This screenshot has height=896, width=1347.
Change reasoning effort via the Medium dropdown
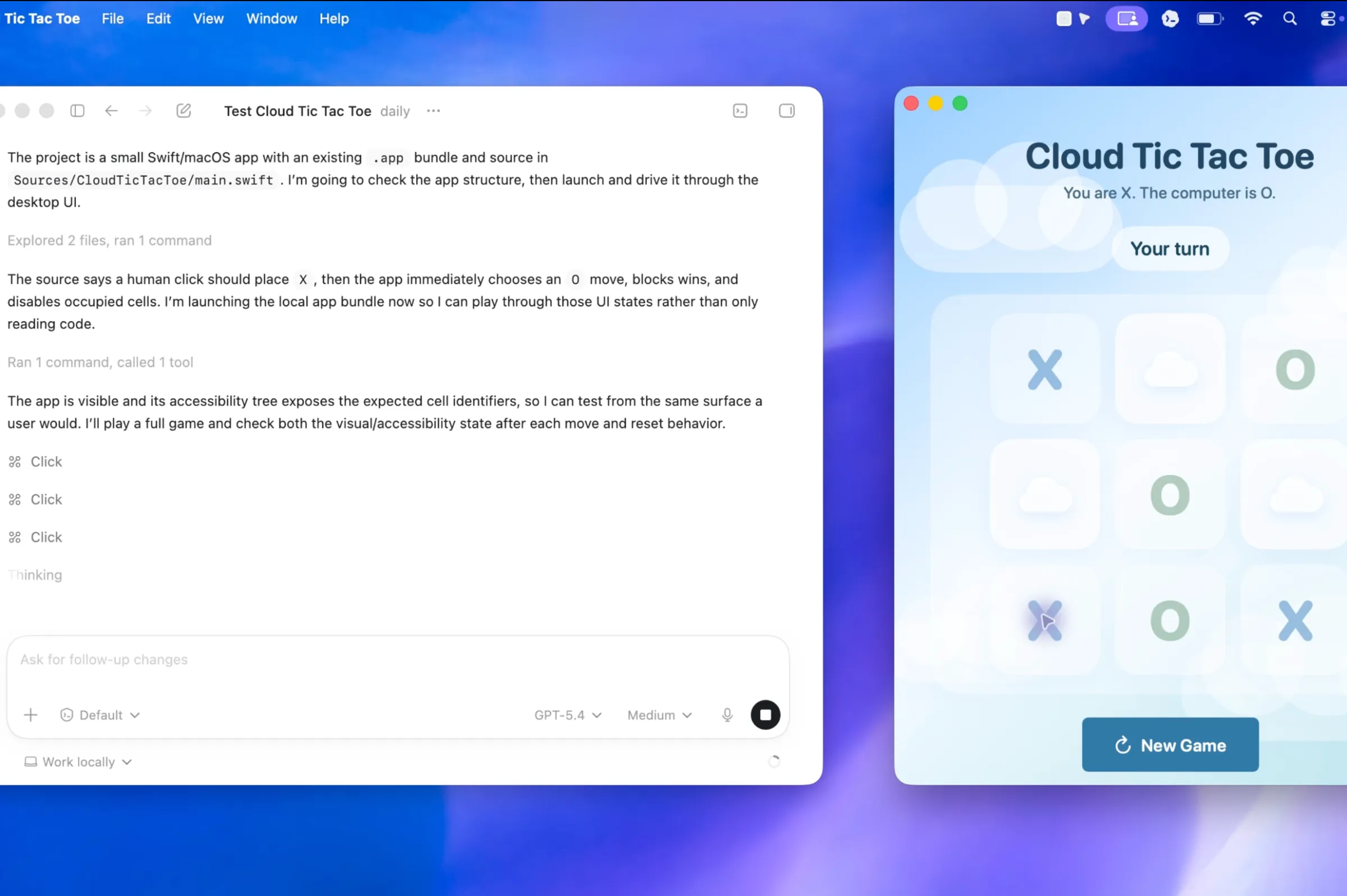point(659,714)
